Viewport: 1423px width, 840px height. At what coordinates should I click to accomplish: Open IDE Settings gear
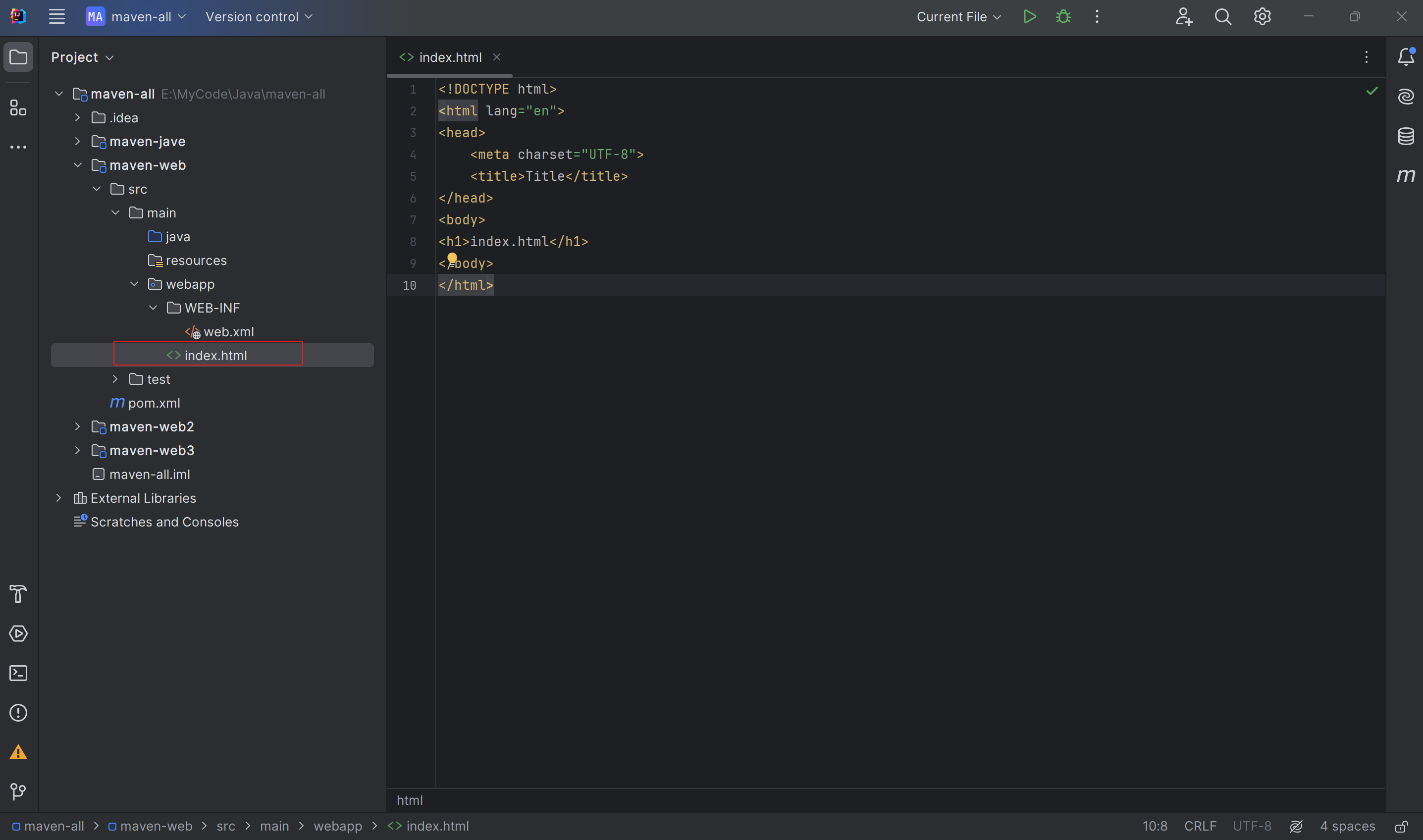click(1262, 16)
